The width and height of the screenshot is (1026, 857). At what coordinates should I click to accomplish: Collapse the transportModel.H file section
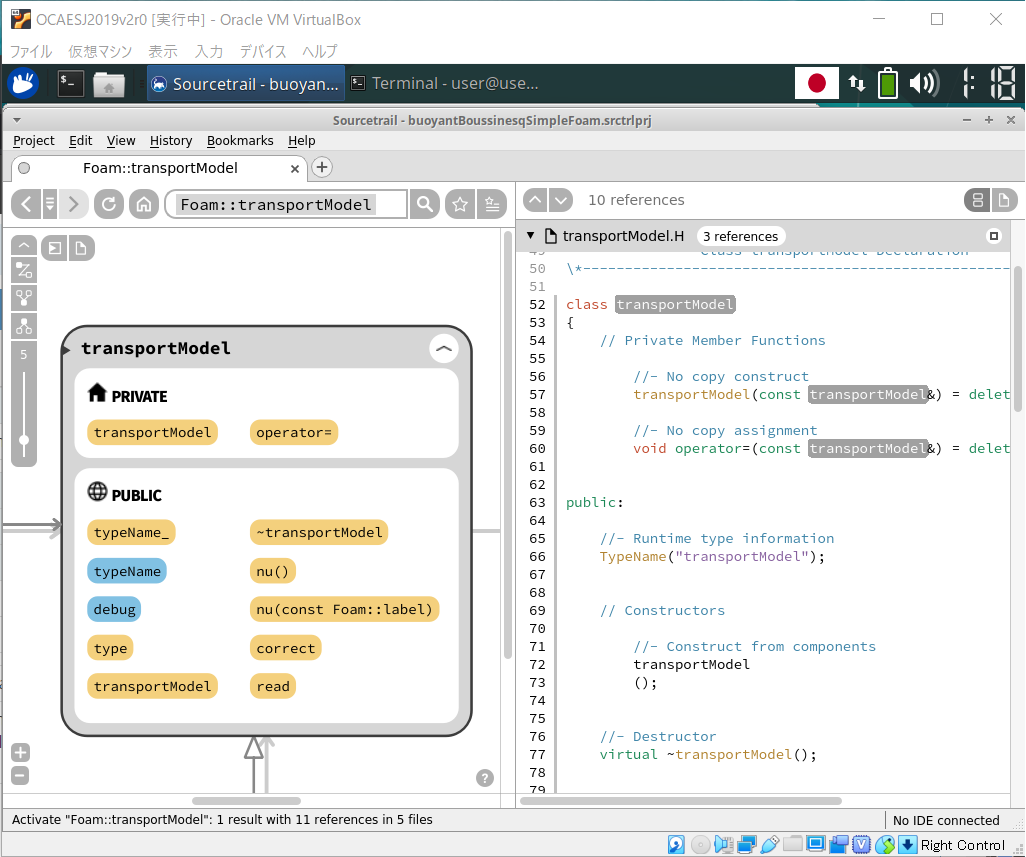coord(530,237)
